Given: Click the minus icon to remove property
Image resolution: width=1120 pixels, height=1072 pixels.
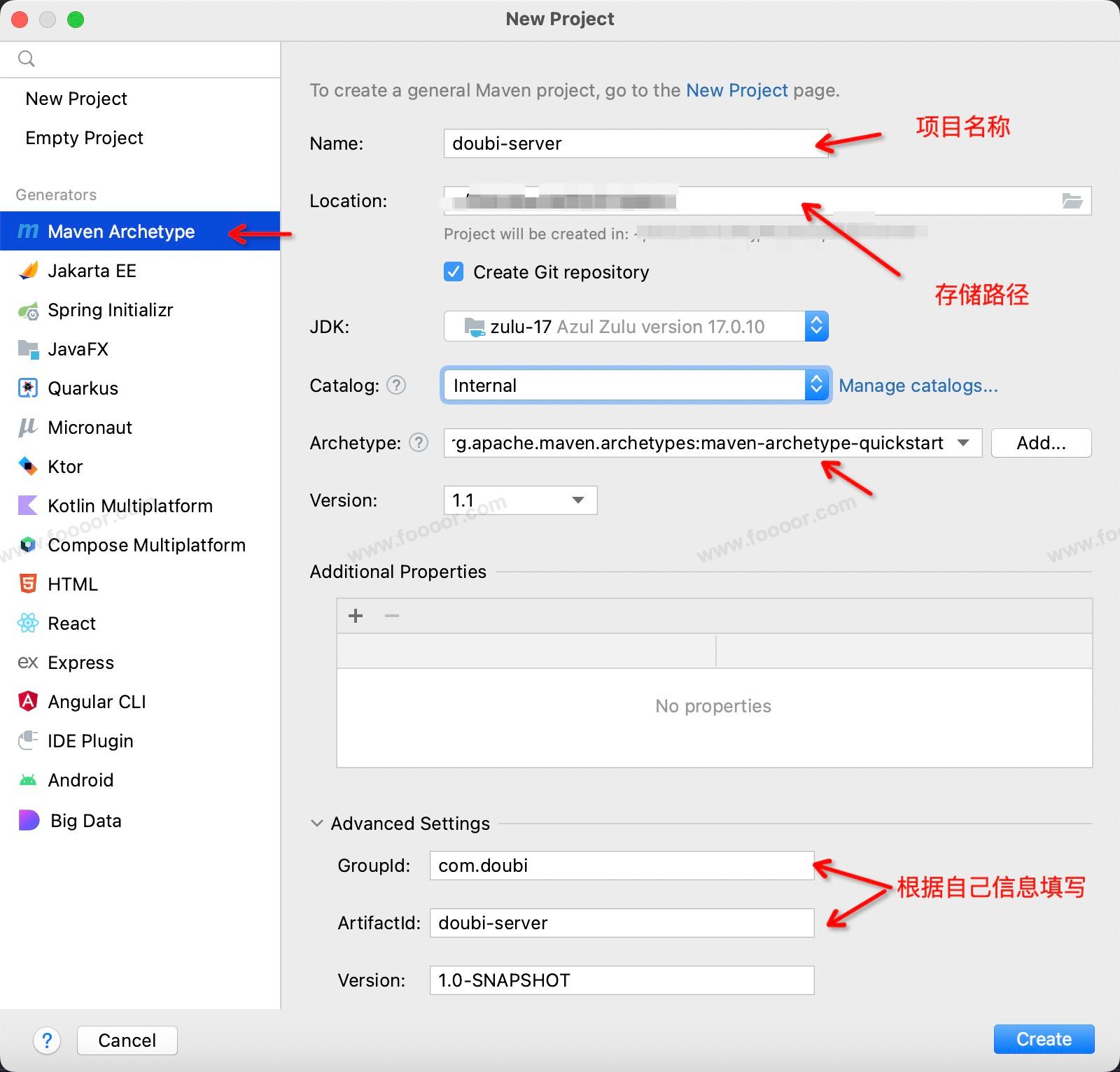Looking at the screenshot, I should pyautogui.click(x=392, y=616).
